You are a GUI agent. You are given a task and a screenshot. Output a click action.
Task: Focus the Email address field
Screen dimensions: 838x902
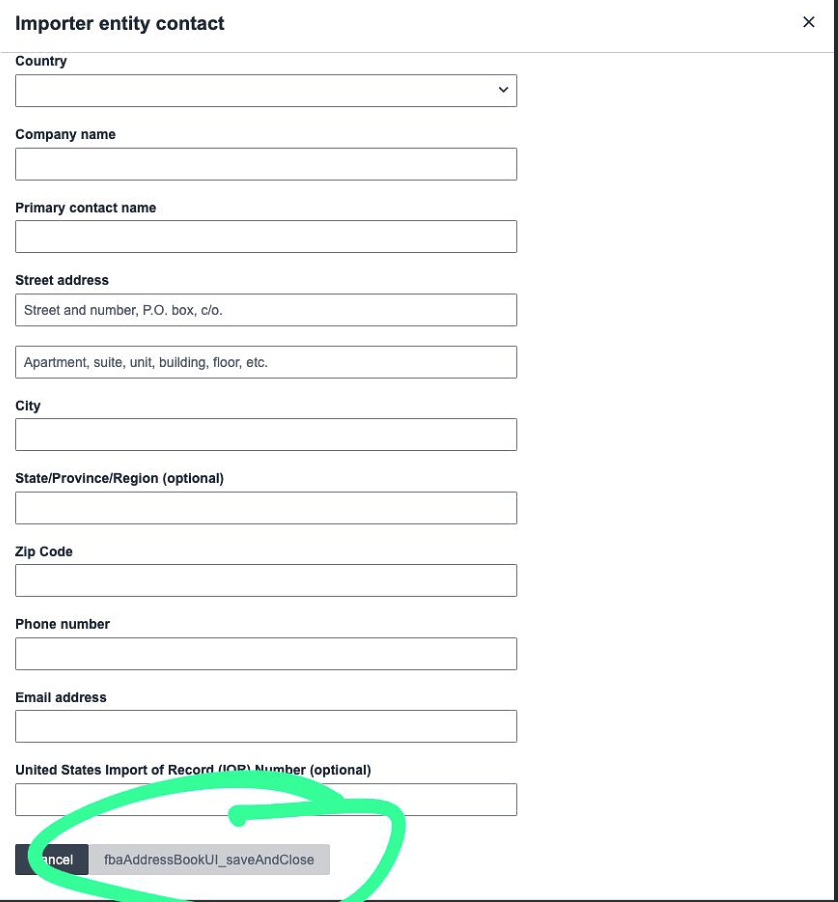point(266,726)
